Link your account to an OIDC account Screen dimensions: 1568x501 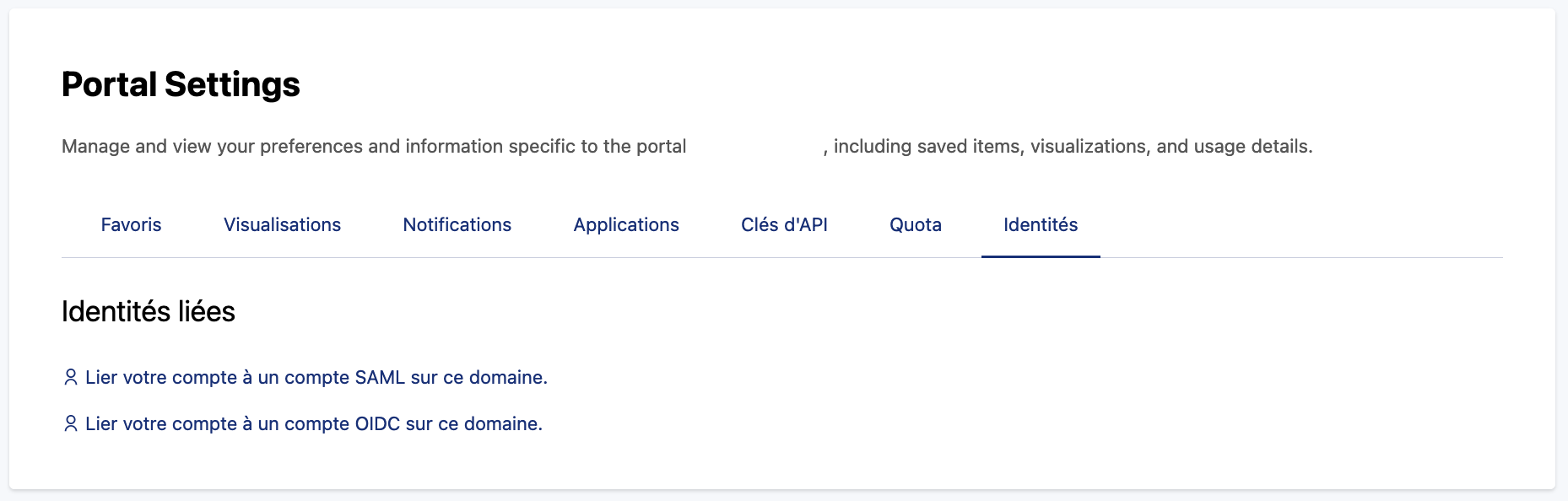point(314,423)
